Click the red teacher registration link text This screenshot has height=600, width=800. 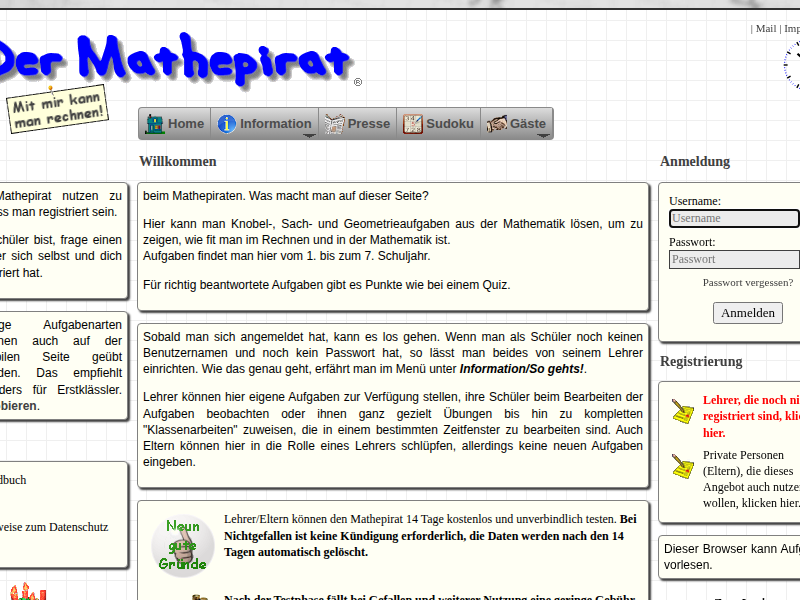[x=750, y=416]
